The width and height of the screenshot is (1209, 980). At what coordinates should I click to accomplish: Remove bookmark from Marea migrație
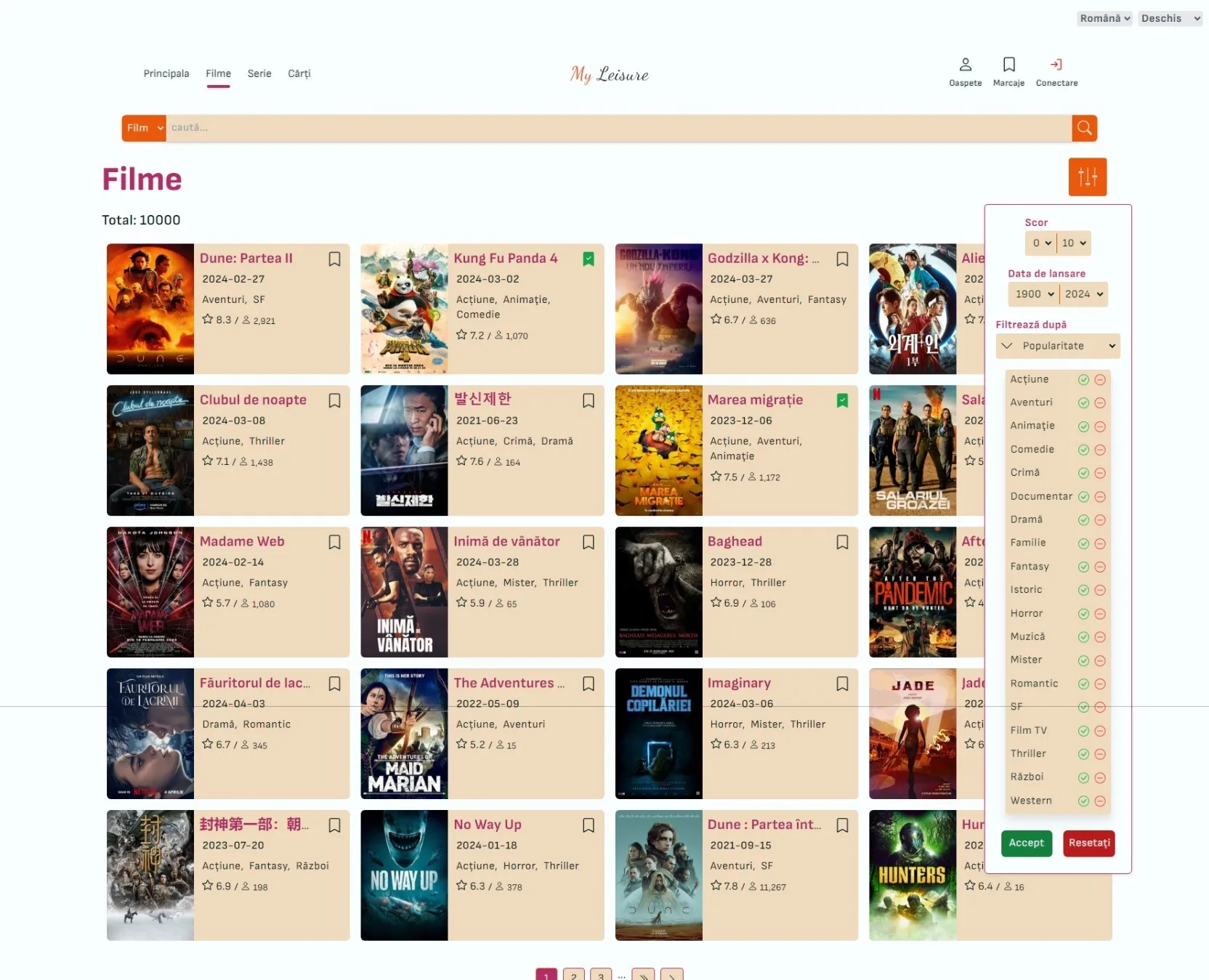coord(842,400)
